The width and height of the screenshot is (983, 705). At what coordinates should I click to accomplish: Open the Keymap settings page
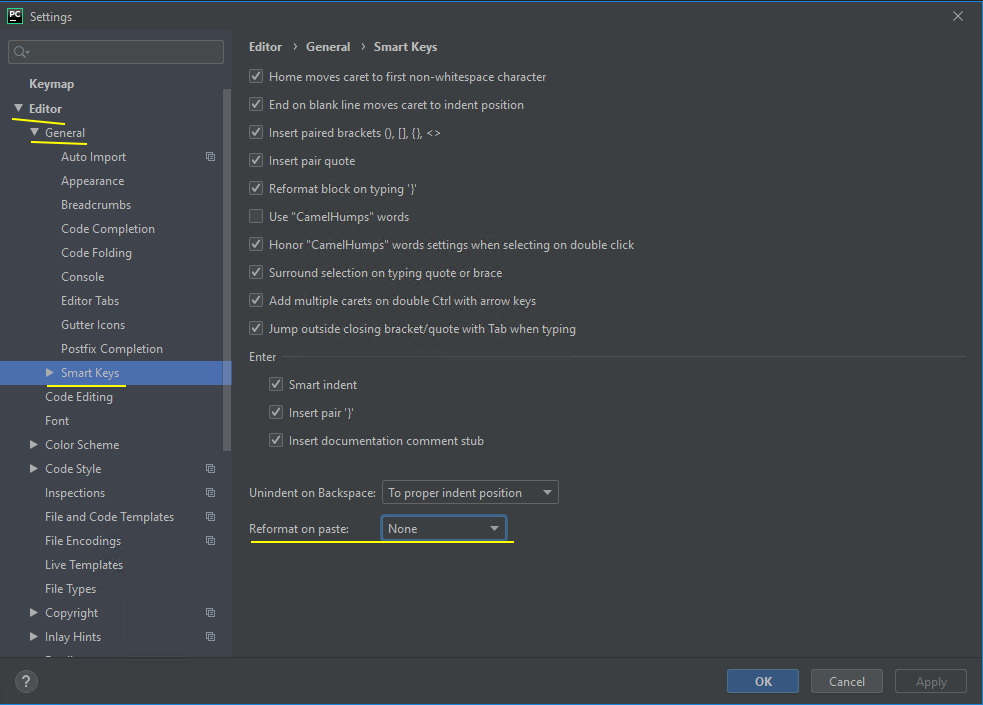(x=51, y=84)
